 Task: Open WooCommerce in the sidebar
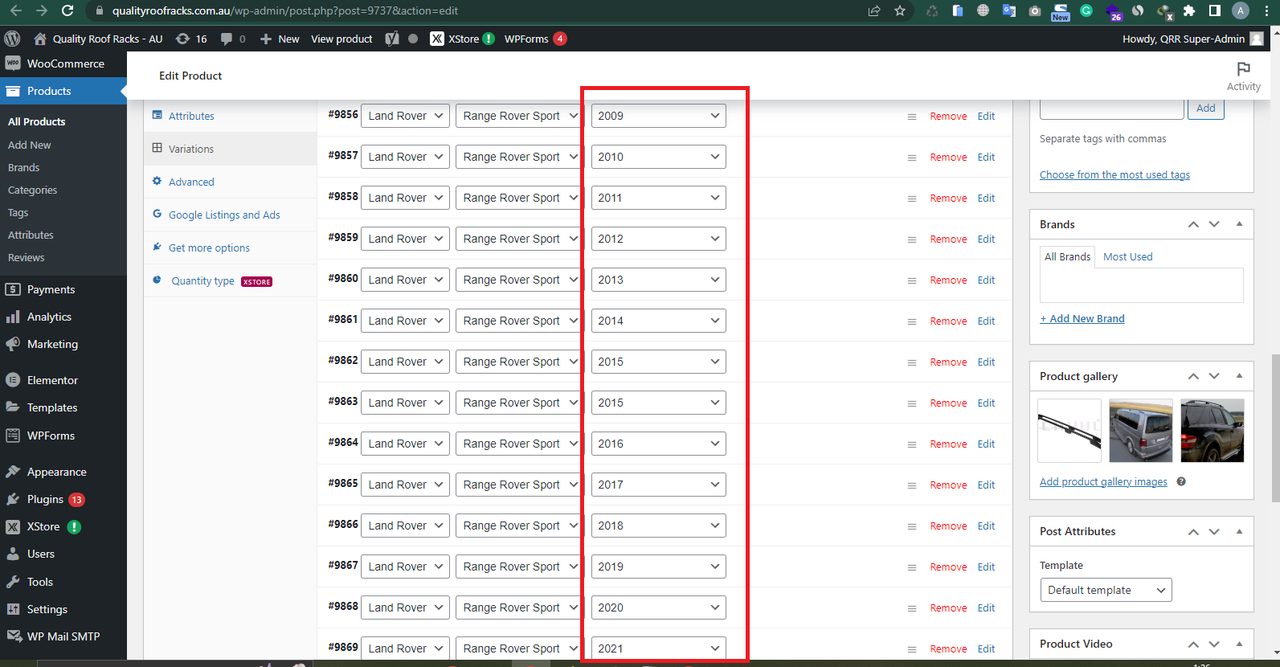pos(64,63)
